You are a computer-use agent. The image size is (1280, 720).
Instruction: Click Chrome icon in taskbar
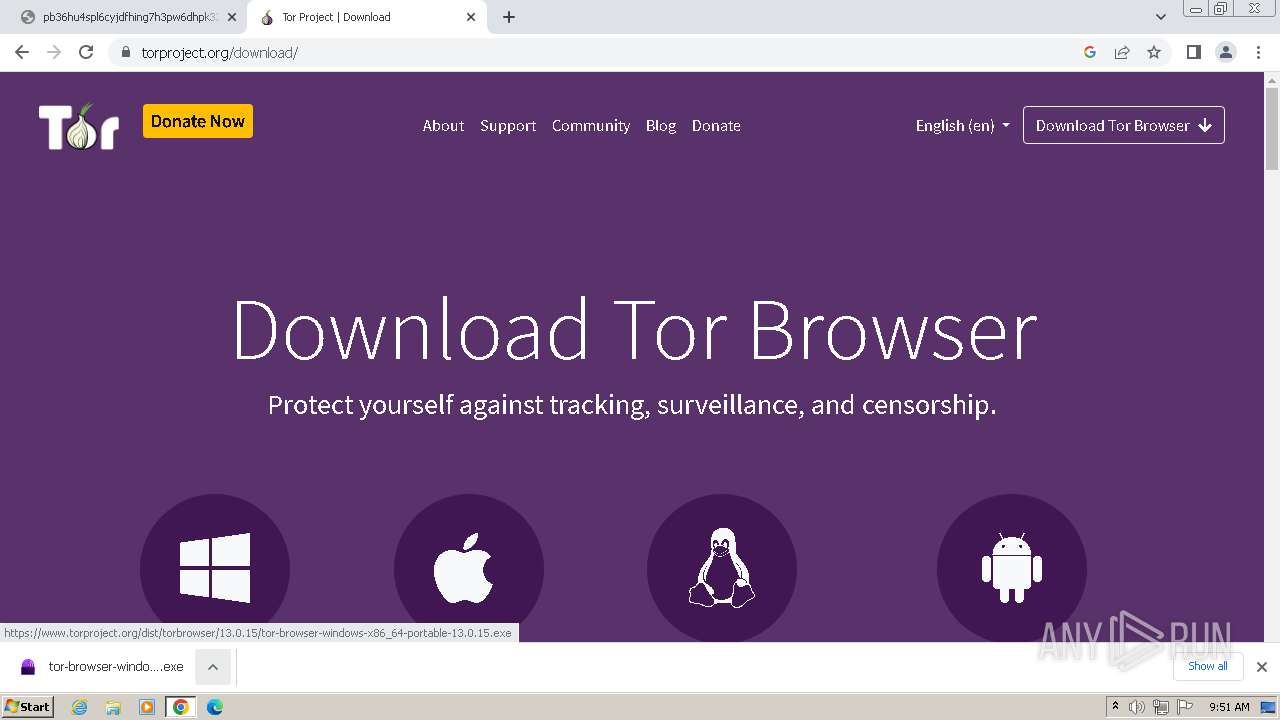point(181,707)
